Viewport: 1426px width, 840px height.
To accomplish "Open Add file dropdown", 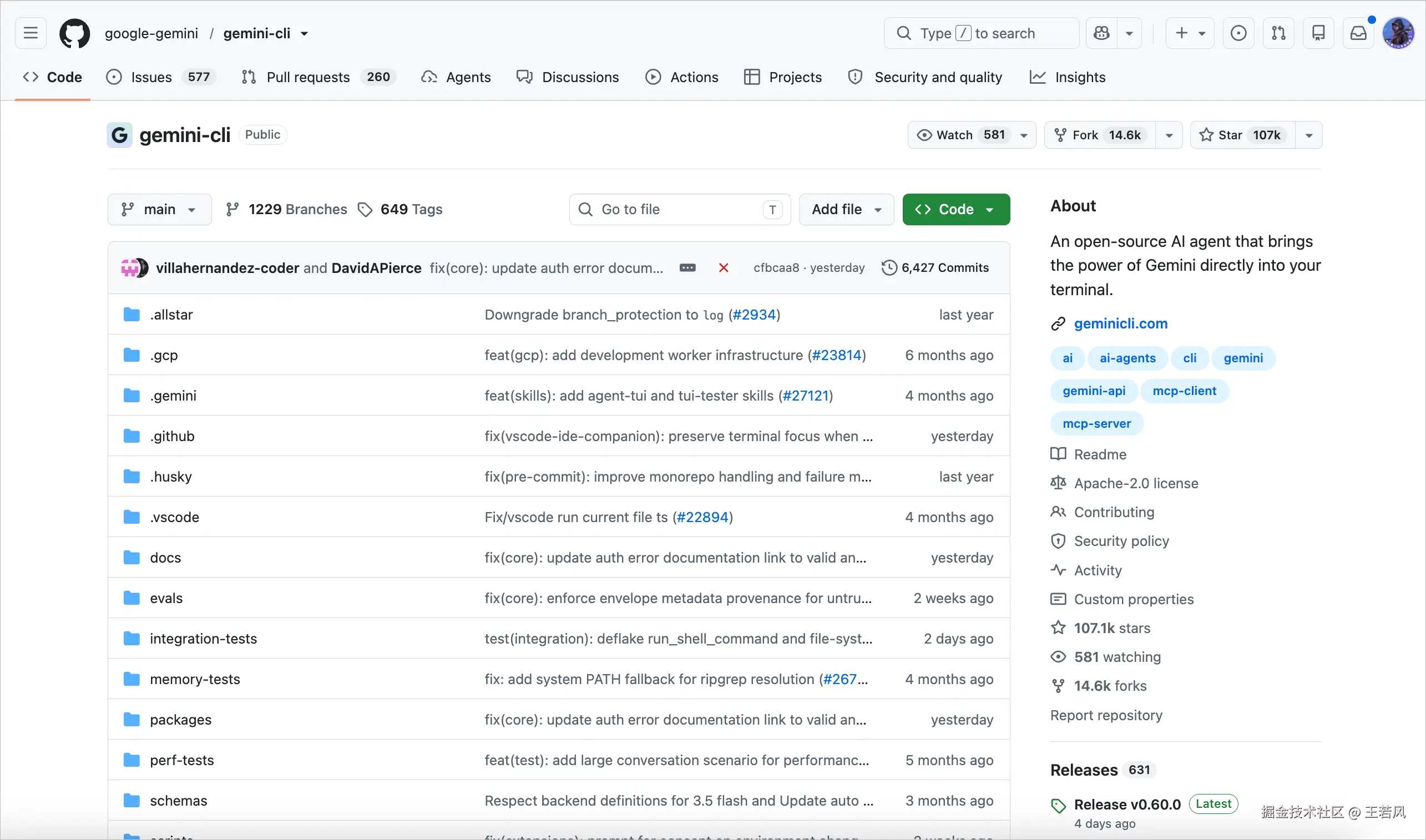I will (846, 209).
